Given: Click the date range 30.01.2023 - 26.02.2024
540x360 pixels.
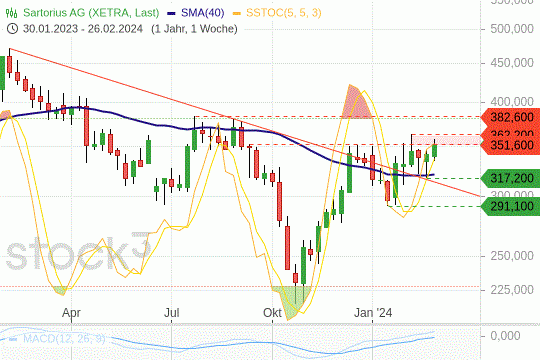Looking at the screenshot, I should [83, 29].
